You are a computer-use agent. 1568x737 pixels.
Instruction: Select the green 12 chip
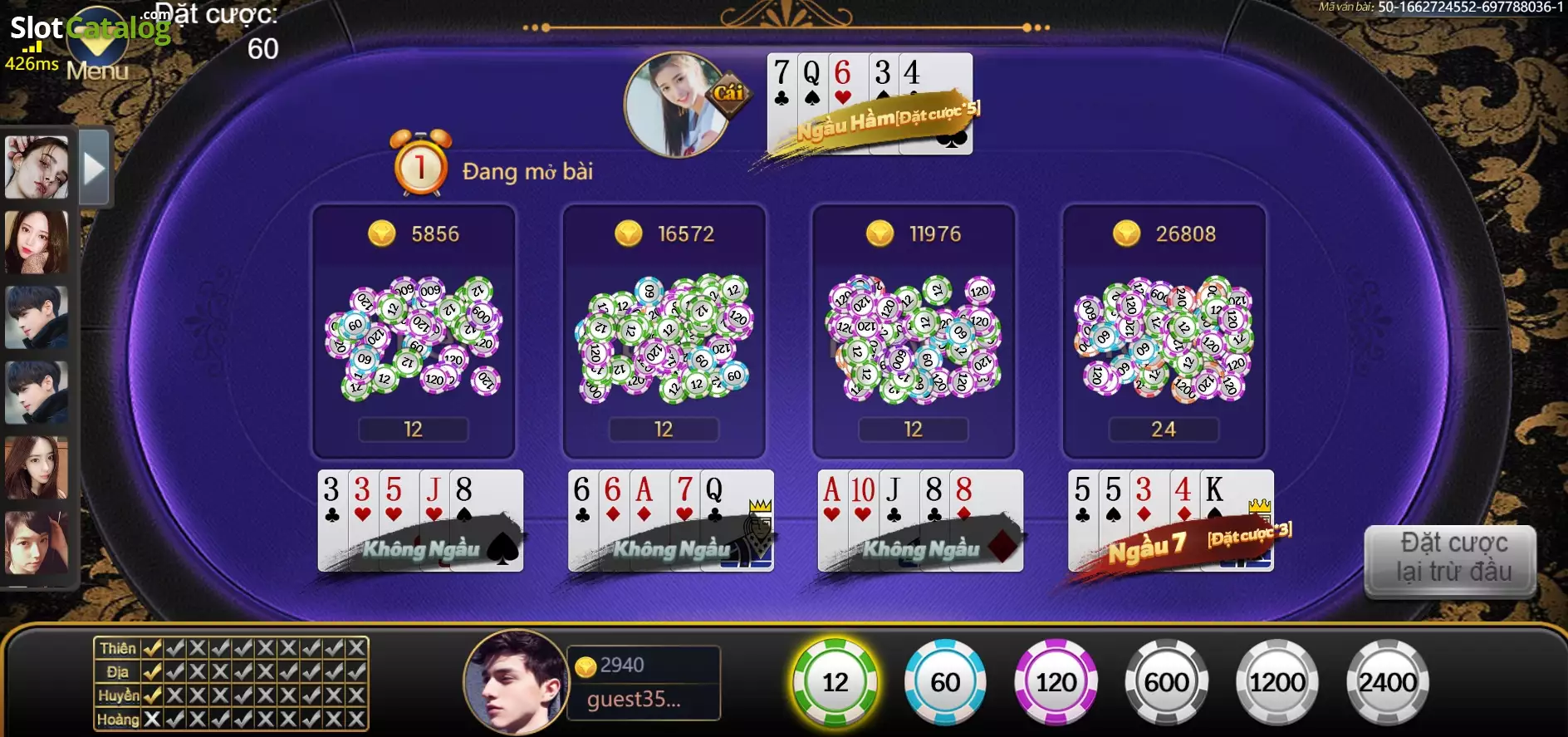[835, 682]
